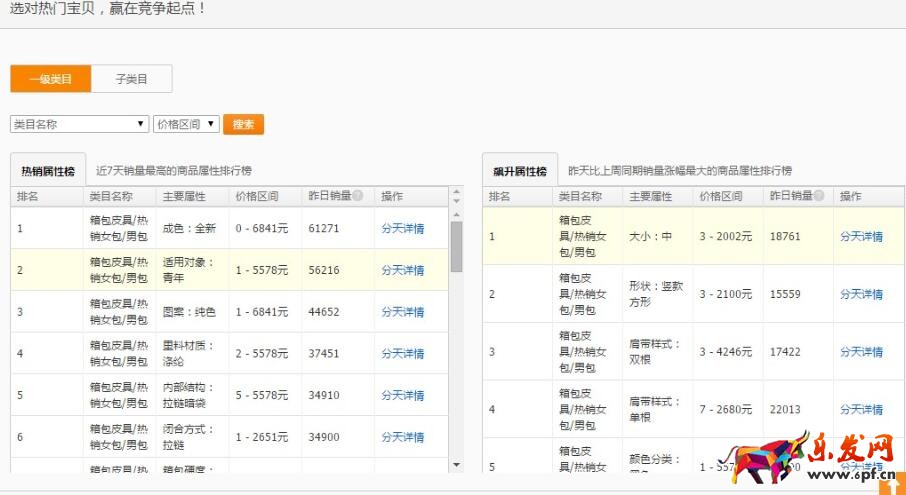Click the scroll-up arrow of the left table
Viewport: 906px width, 495px height.
456,193
